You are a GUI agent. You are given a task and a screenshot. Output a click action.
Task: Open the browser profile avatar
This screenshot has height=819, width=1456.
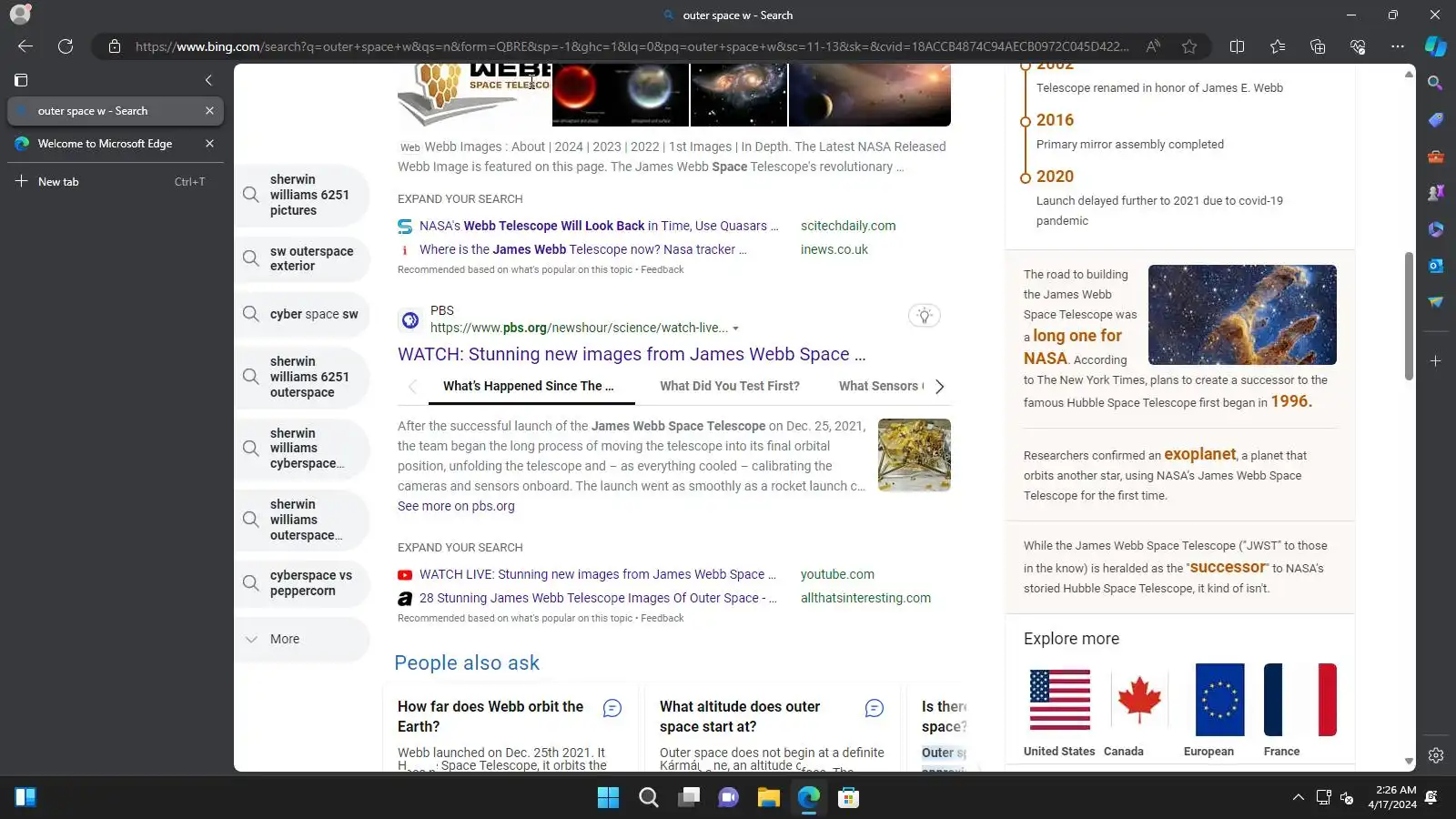point(20,15)
